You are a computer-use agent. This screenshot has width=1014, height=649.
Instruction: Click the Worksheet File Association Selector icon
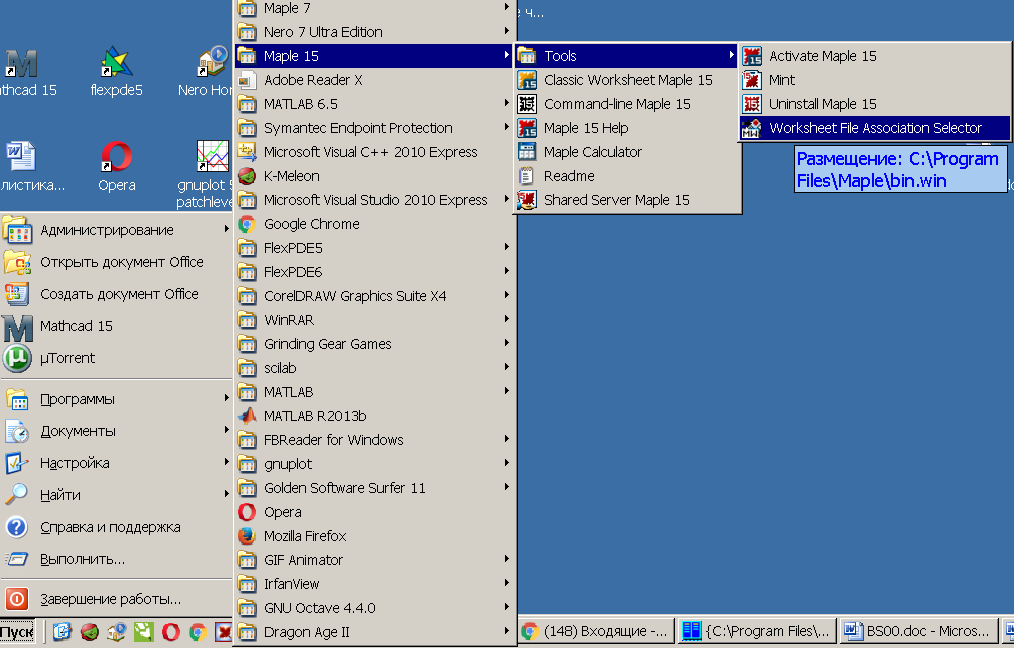point(752,128)
